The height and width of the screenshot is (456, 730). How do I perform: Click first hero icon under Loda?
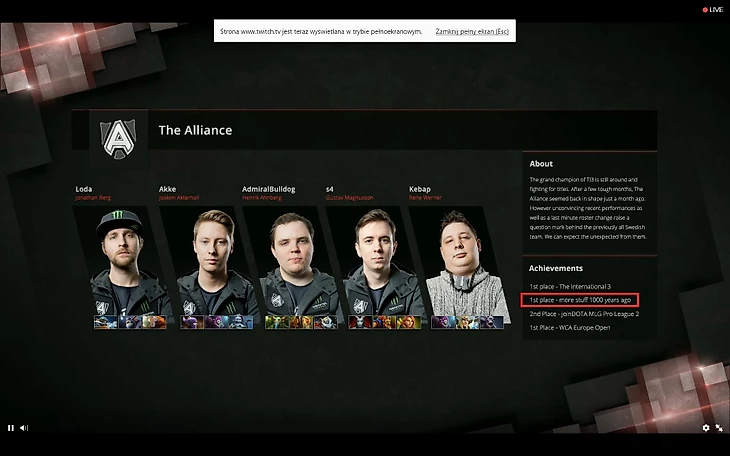(106, 322)
